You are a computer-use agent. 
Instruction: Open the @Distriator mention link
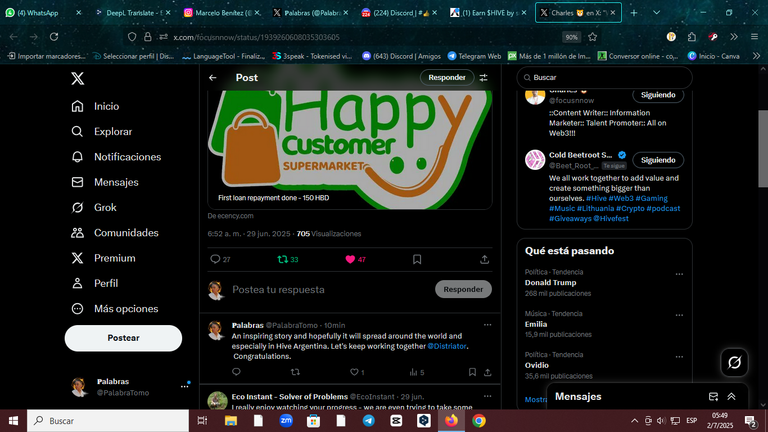click(x=447, y=346)
